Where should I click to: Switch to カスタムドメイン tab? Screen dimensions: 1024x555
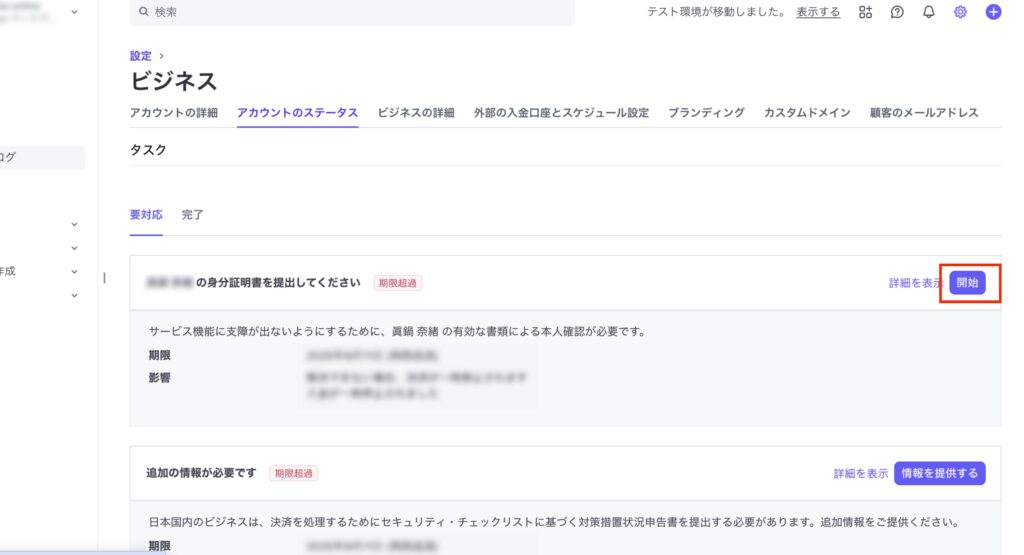pos(807,113)
